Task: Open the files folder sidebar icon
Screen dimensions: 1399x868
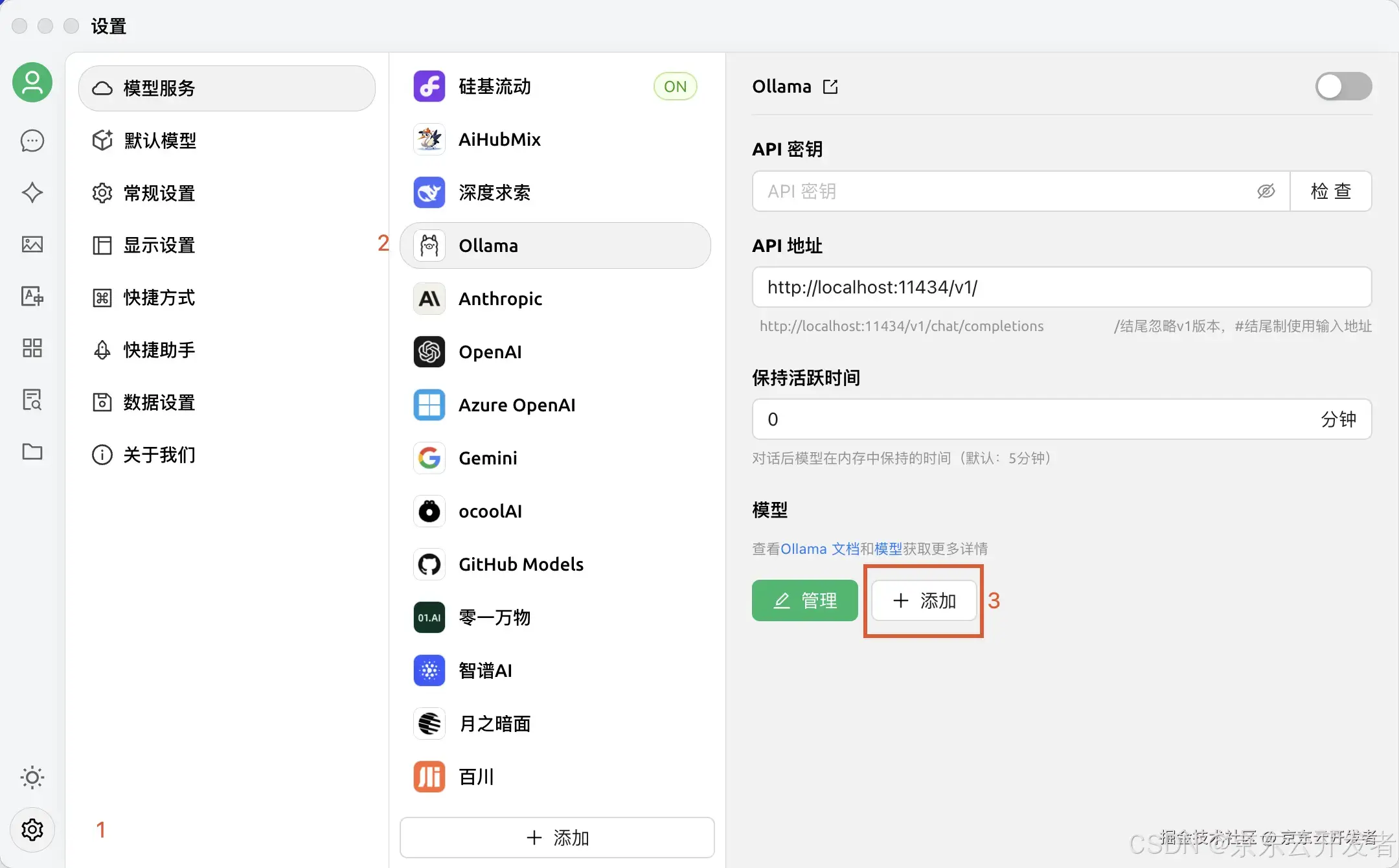Action: tap(32, 451)
